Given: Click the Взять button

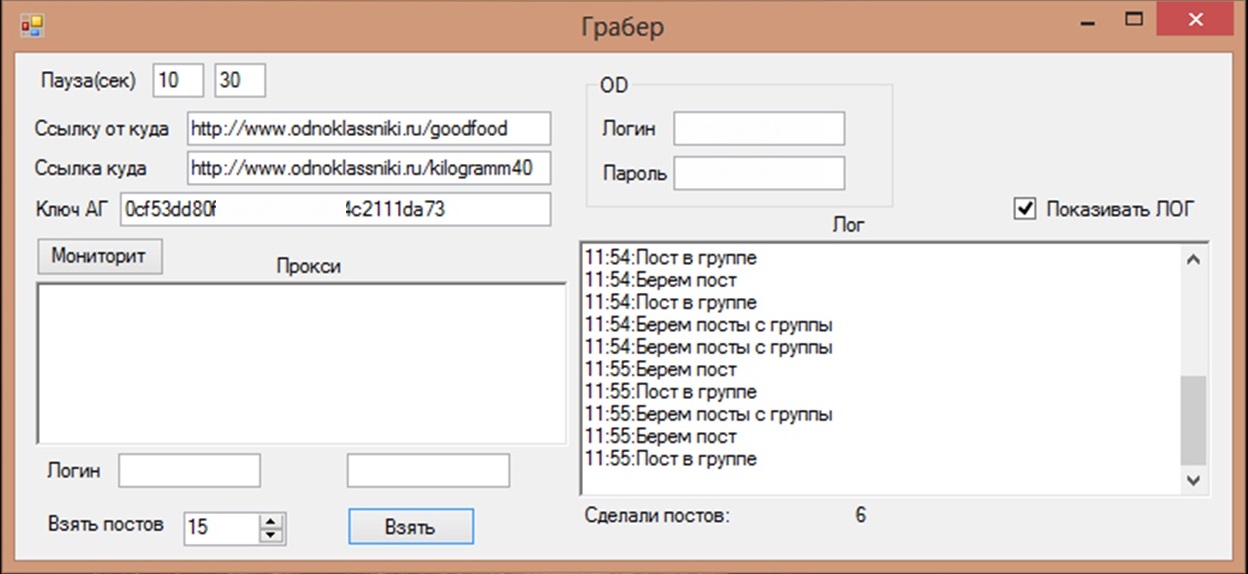Looking at the screenshot, I should [x=410, y=527].
